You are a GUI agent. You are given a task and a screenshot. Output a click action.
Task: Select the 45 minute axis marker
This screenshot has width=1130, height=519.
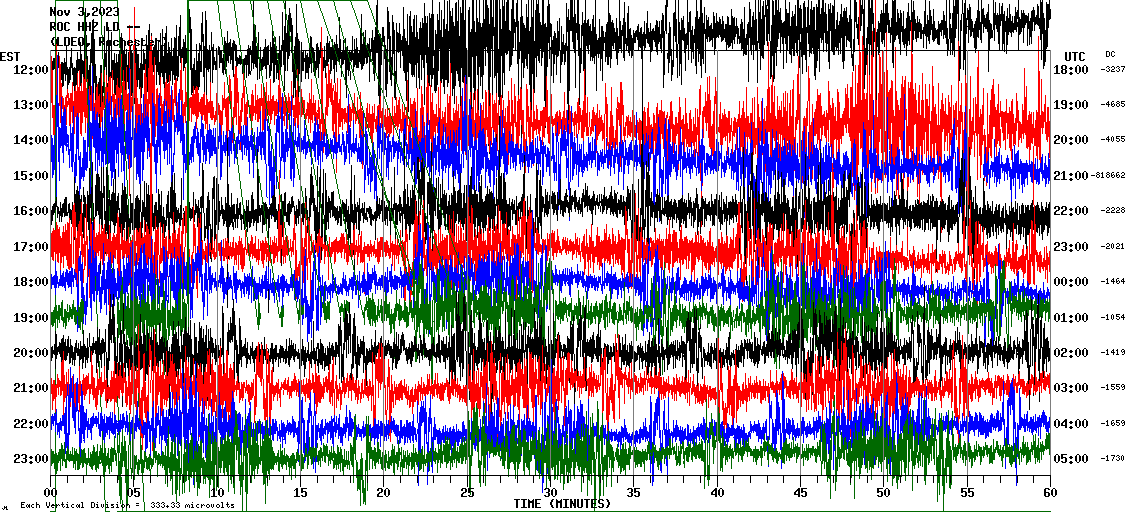coord(800,492)
